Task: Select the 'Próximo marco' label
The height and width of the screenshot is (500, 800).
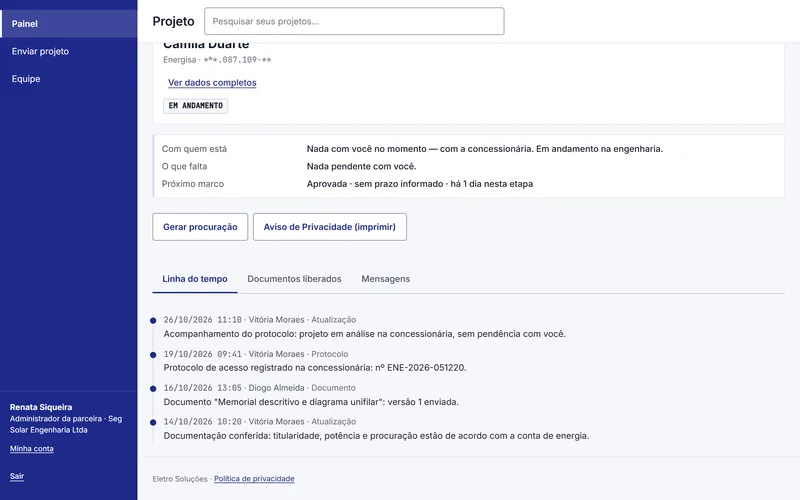Action: tap(193, 184)
